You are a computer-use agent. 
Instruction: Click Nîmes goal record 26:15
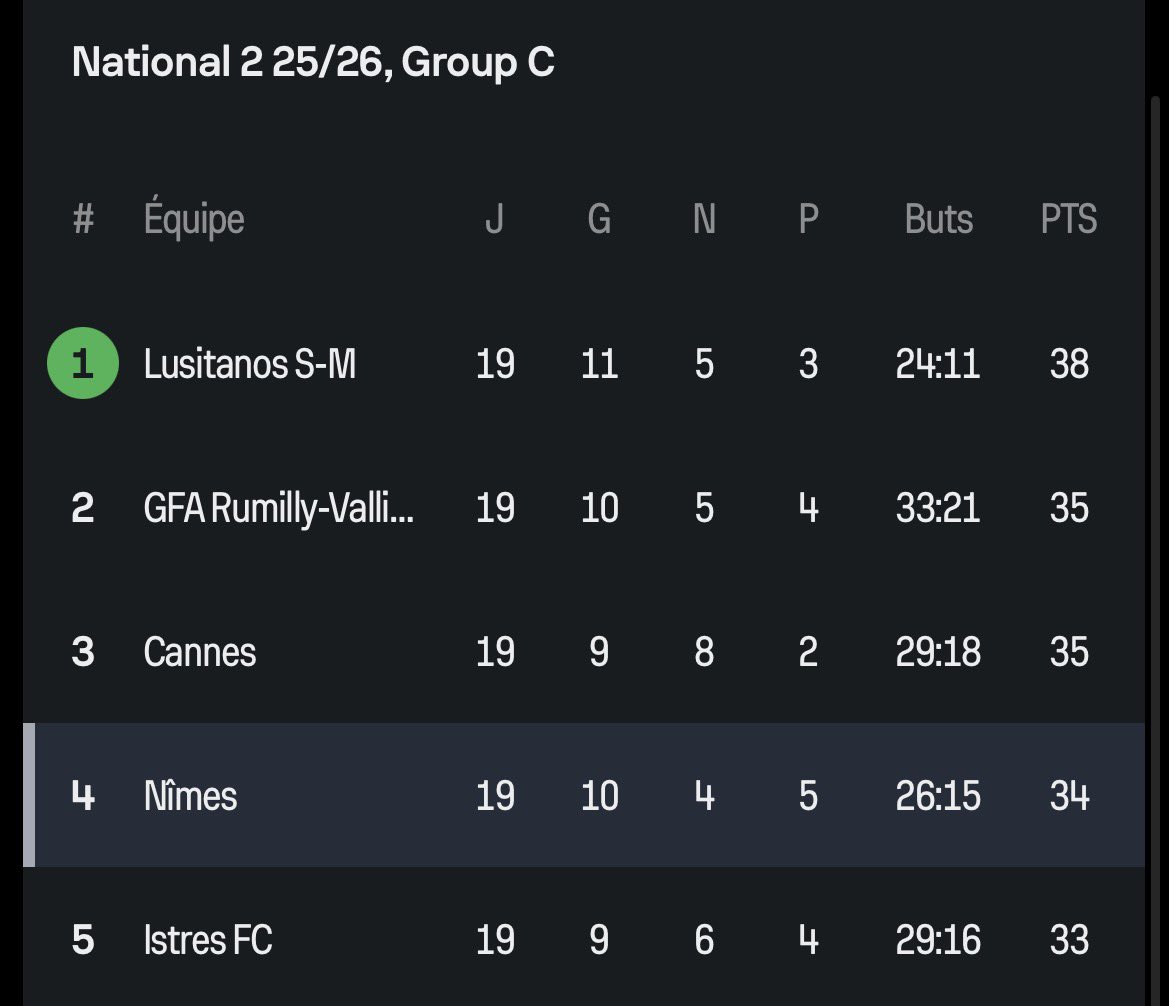[938, 796]
